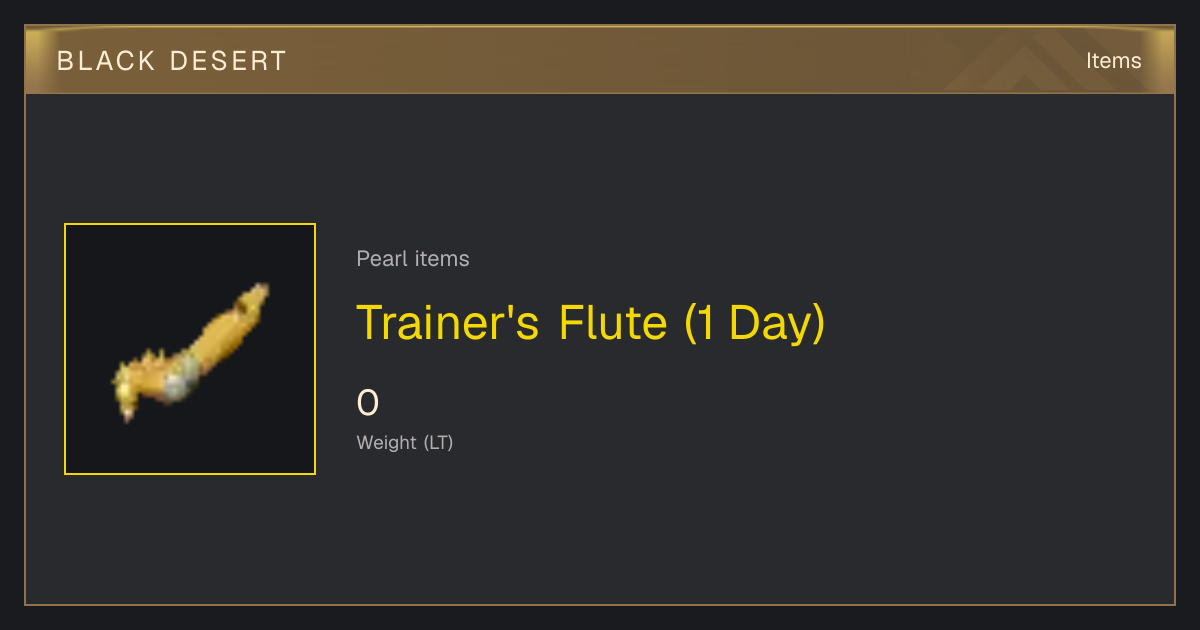Click the feathered end of the flute icon

point(132,388)
